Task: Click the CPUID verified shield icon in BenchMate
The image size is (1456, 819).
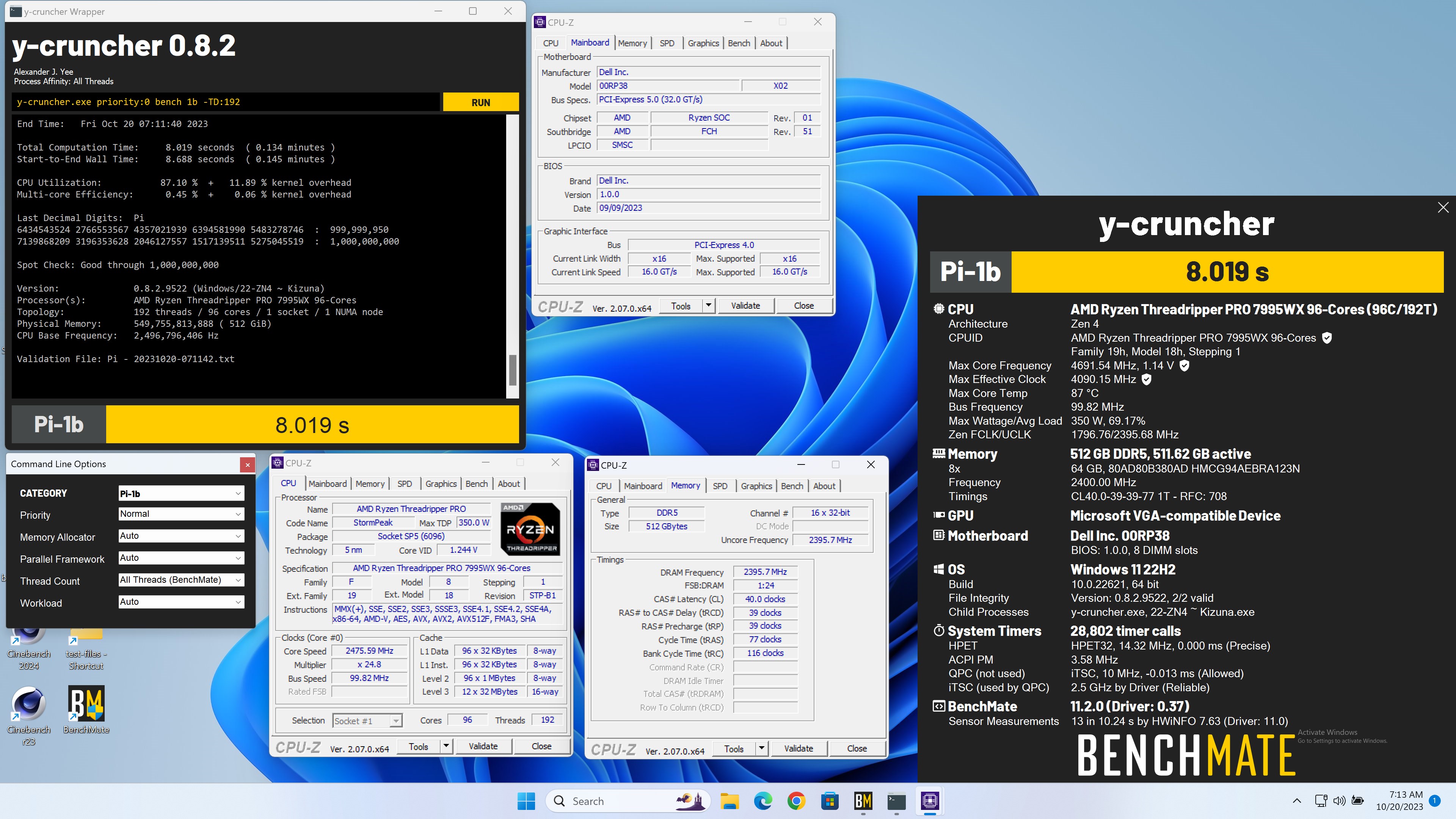Action: (x=1327, y=338)
